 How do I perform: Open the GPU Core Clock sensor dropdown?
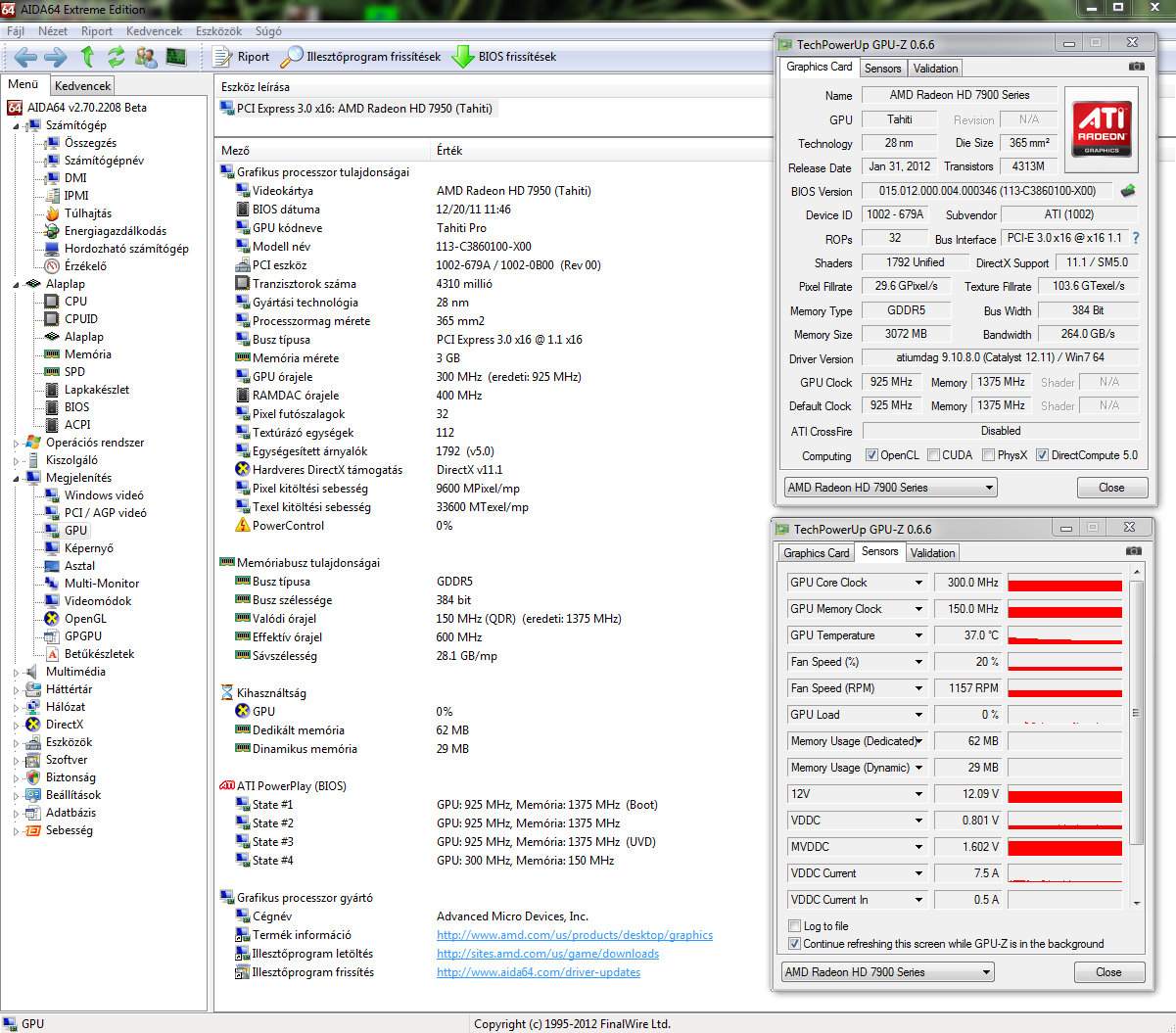(918, 583)
